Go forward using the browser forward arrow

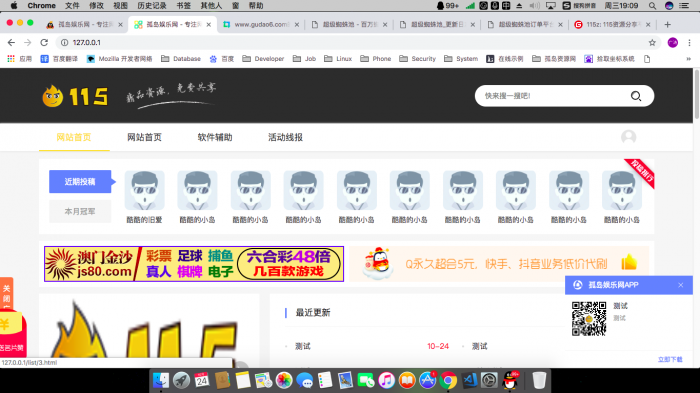28,42
